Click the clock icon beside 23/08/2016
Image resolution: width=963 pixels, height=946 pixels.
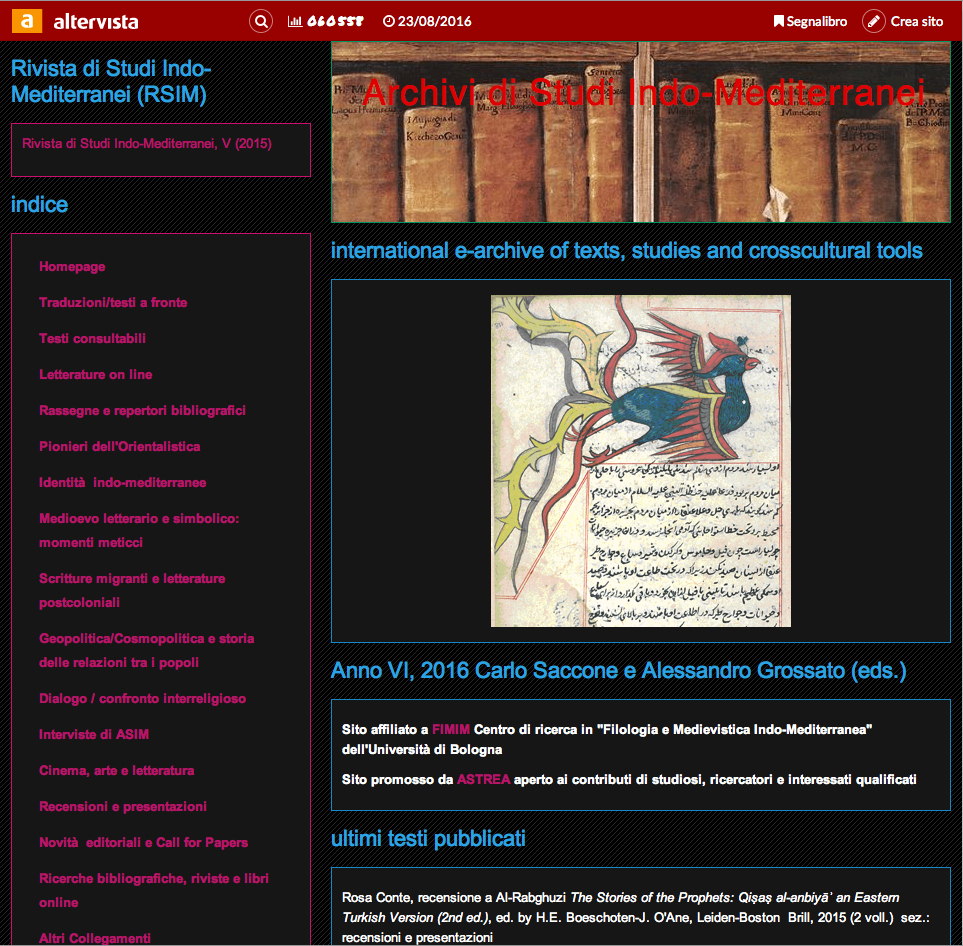point(388,22)
